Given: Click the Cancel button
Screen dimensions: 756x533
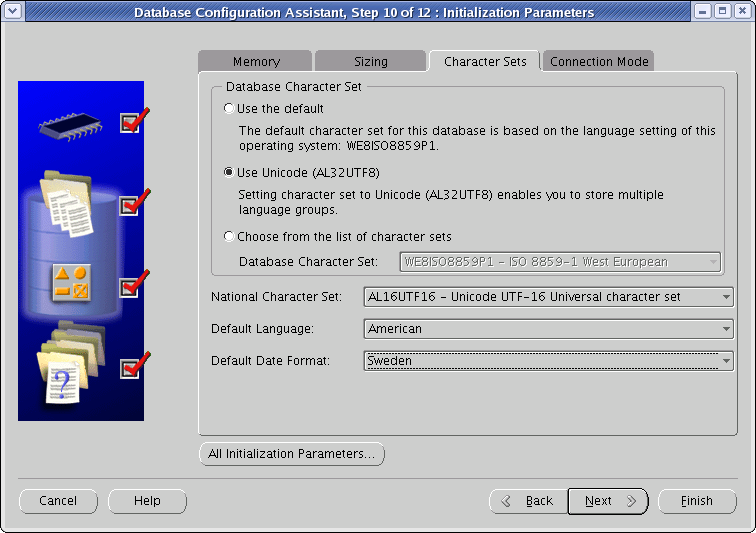Looking at the screenshot, I should tap(58, 501).
